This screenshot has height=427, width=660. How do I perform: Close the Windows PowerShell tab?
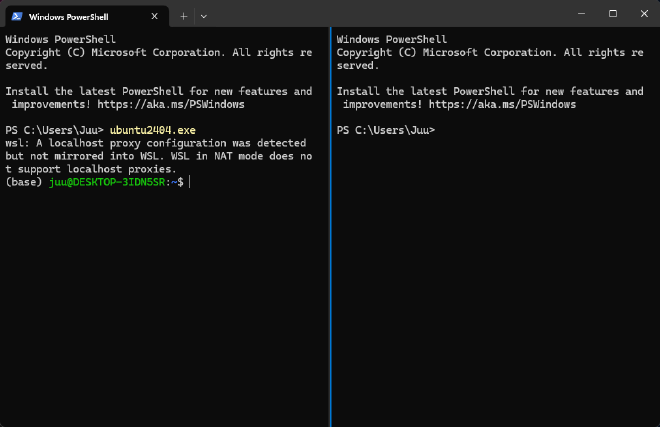pos(154,16)
